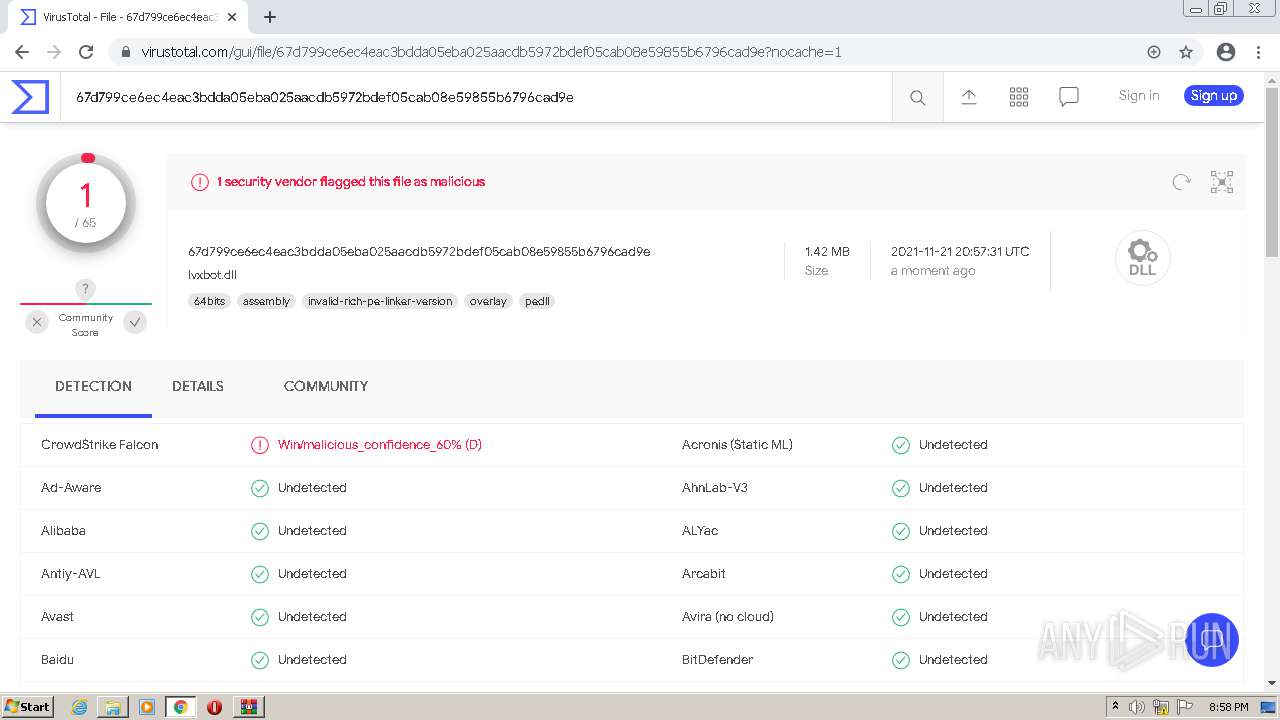Image resolution: width=1280 pixels, height=720 pixels.
Task: Click the reanalyze refresh icon
Action: point(1181,181)
